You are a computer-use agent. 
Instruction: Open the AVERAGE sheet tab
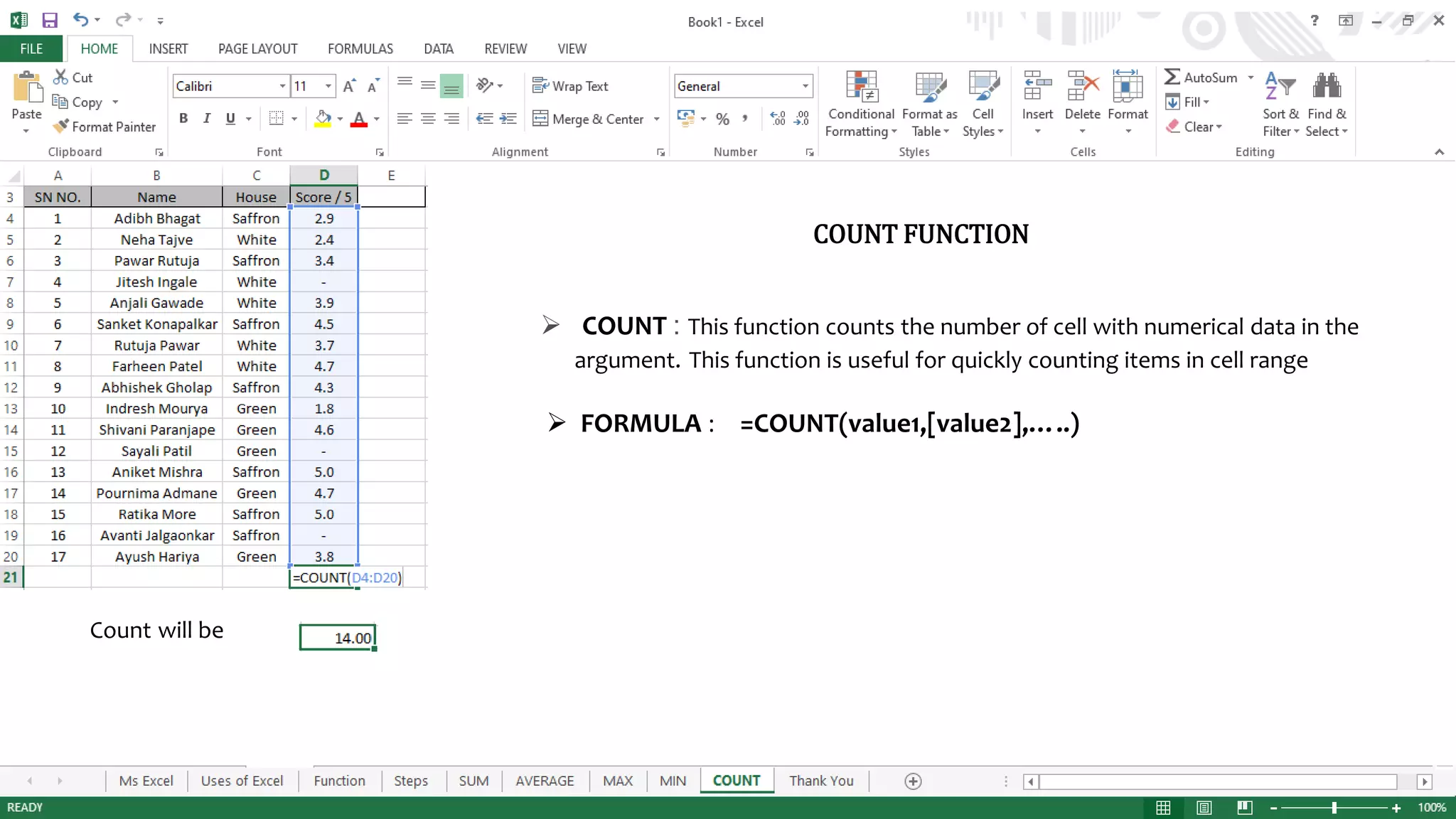click(545, 781)
